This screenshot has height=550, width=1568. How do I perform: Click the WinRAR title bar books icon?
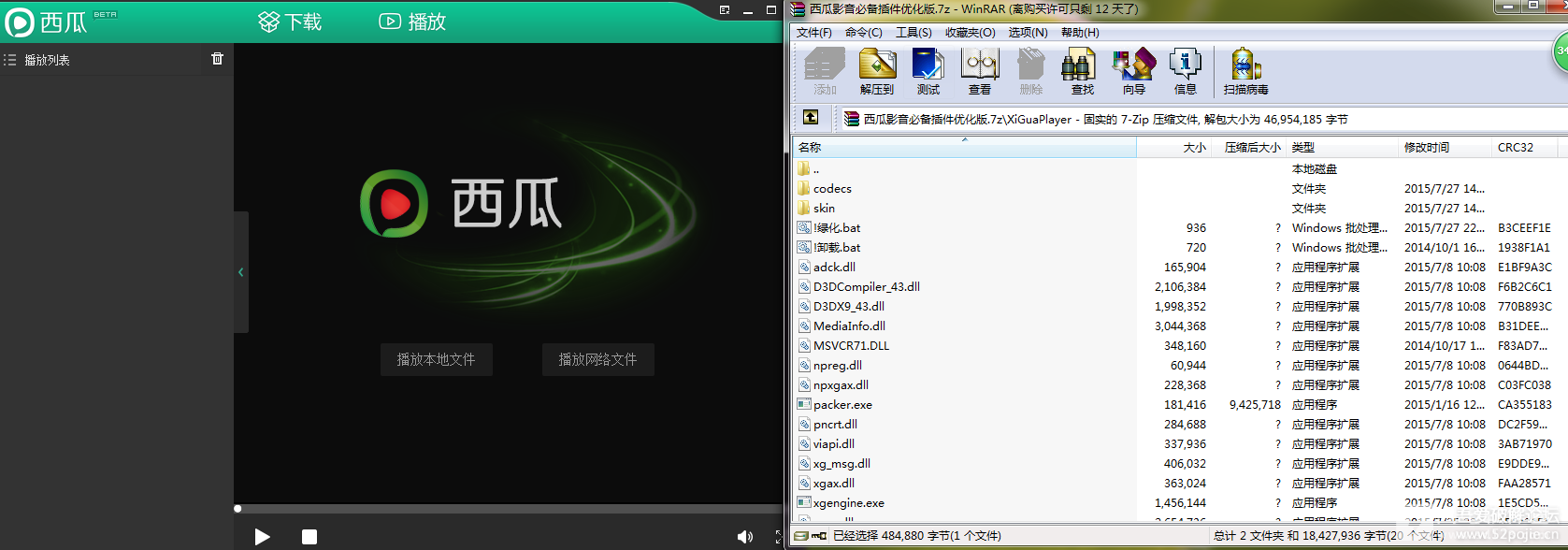(798, 9)
